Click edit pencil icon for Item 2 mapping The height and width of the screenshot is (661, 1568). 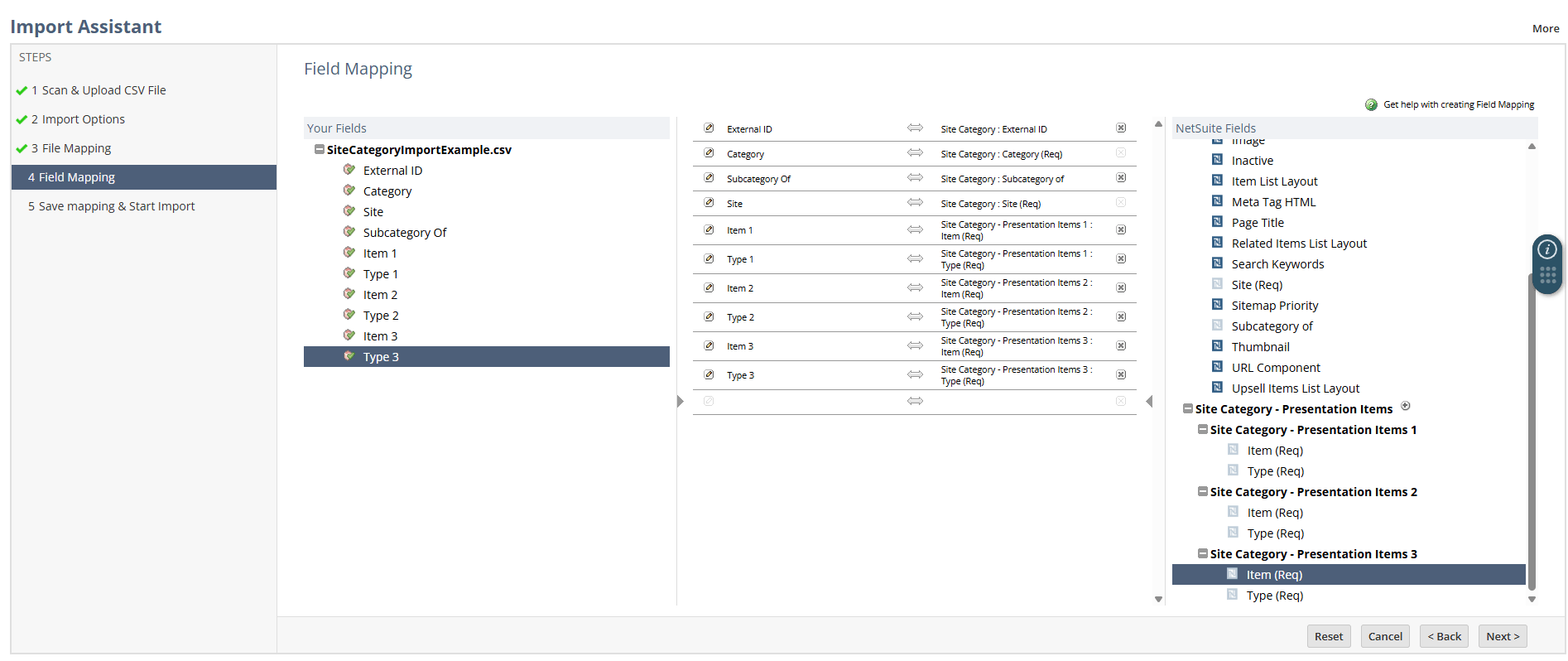pos(709,287)
